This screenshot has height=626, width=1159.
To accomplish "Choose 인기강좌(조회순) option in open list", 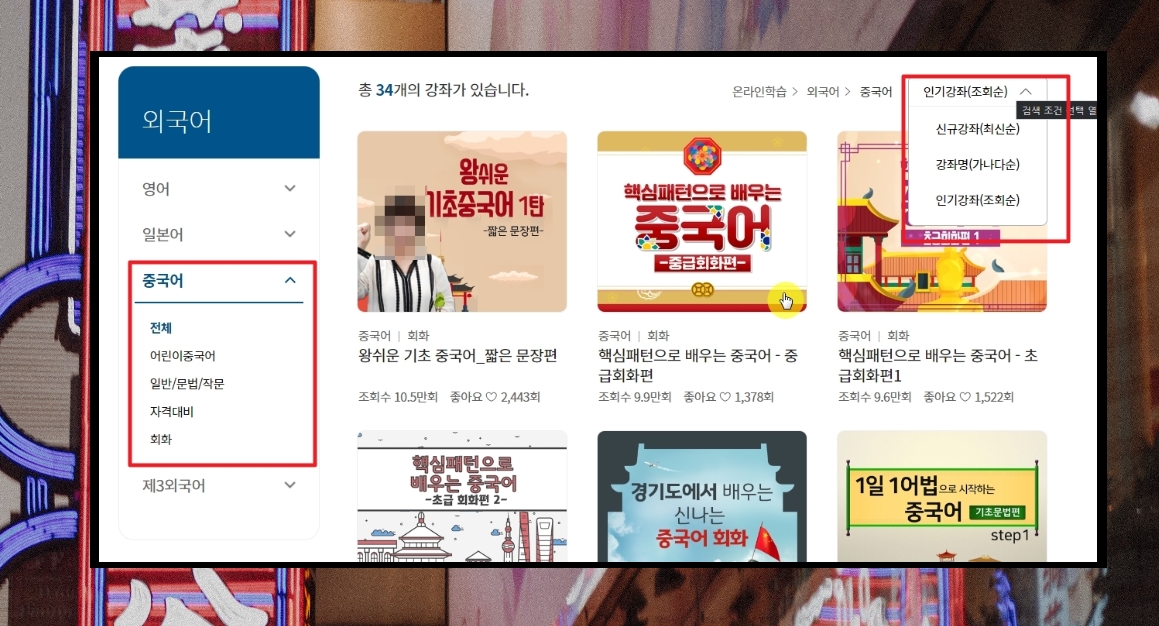I will coord(977,200).
